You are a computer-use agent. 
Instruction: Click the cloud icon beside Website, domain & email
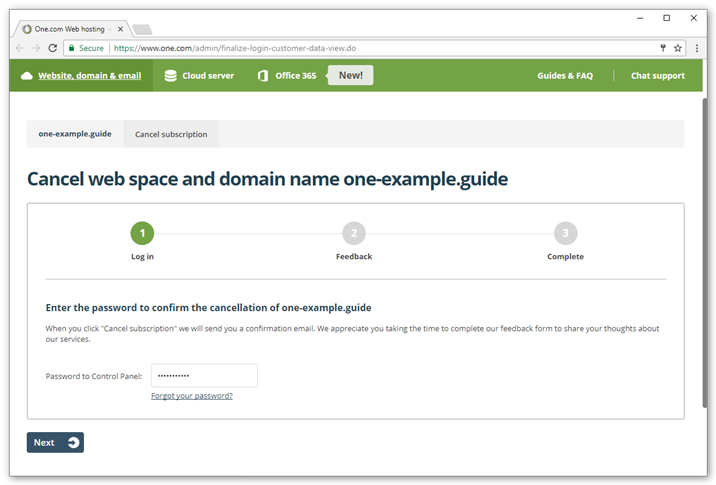pyautogui.click(x=26, y=76)
